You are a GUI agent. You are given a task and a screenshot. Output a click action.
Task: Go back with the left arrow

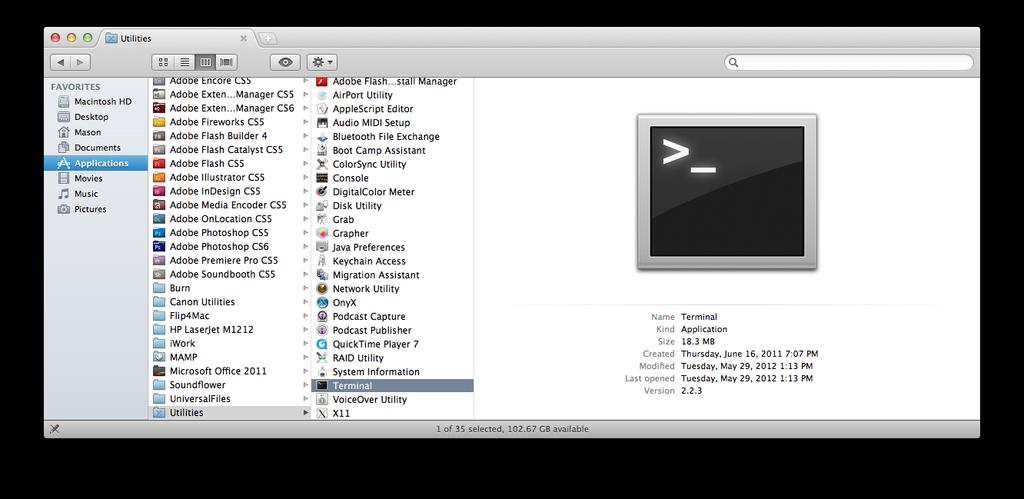61,62
